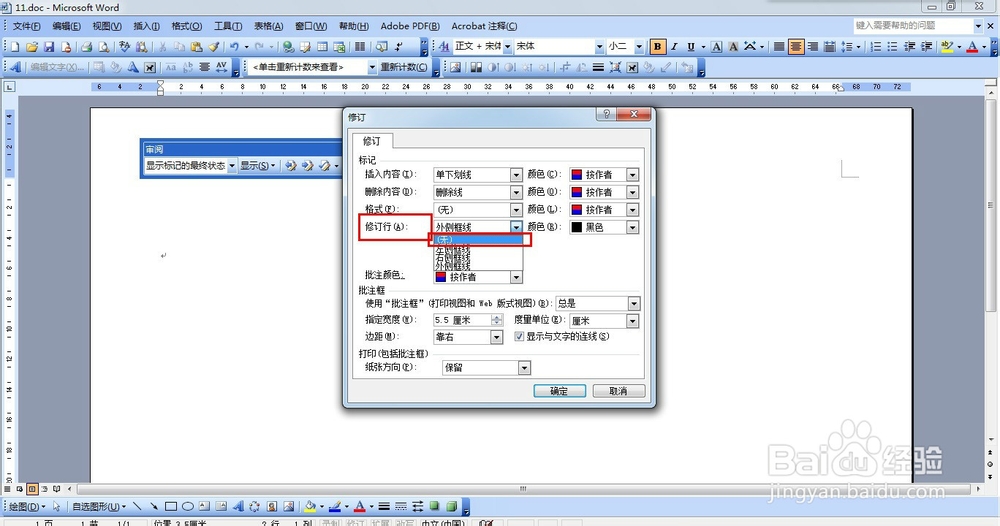Viewport: 1000px width, 526px height.
Task: Toggle center alignment button
Action: pyautogui.click(x=796, y=47)
